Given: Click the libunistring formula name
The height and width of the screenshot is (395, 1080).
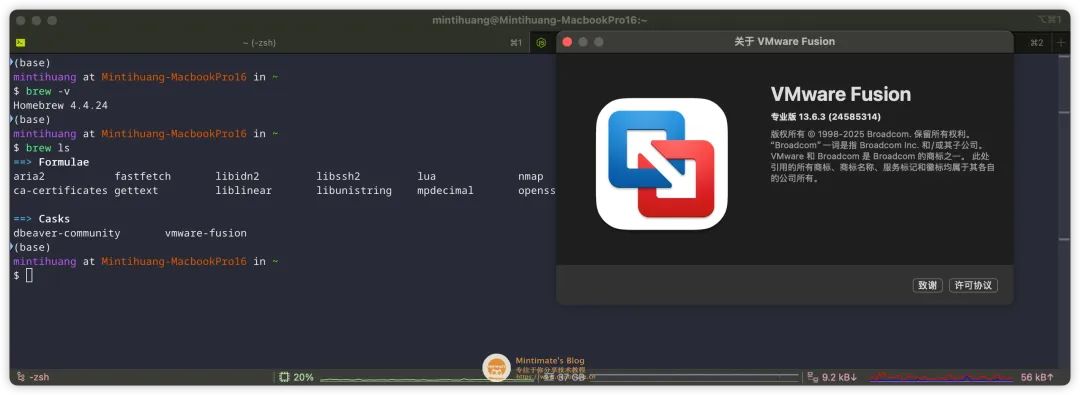Looking at the screenshot, I should pyautogui.click(x=354, y=190).
